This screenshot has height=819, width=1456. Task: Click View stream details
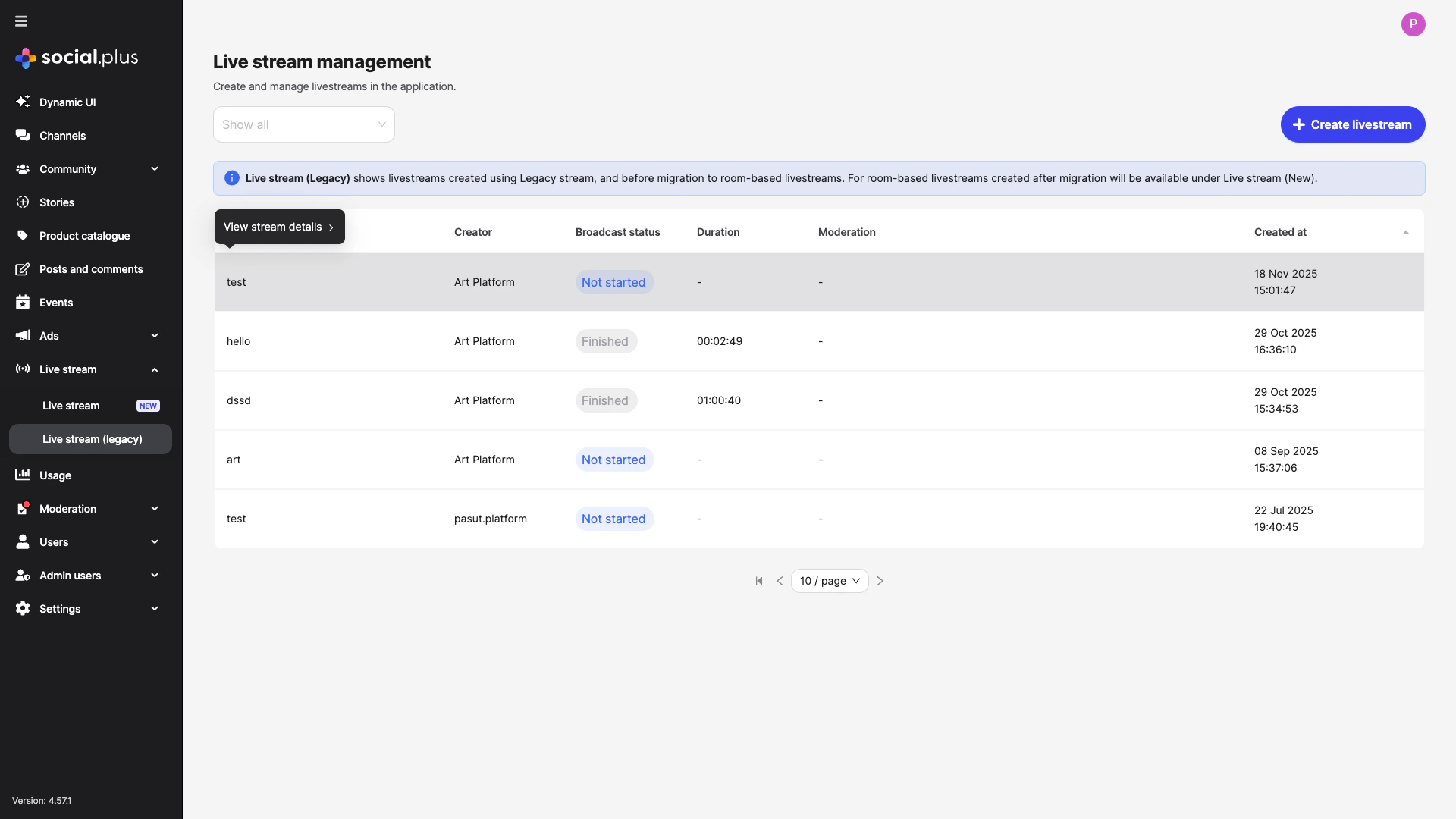tap(273, 227)
